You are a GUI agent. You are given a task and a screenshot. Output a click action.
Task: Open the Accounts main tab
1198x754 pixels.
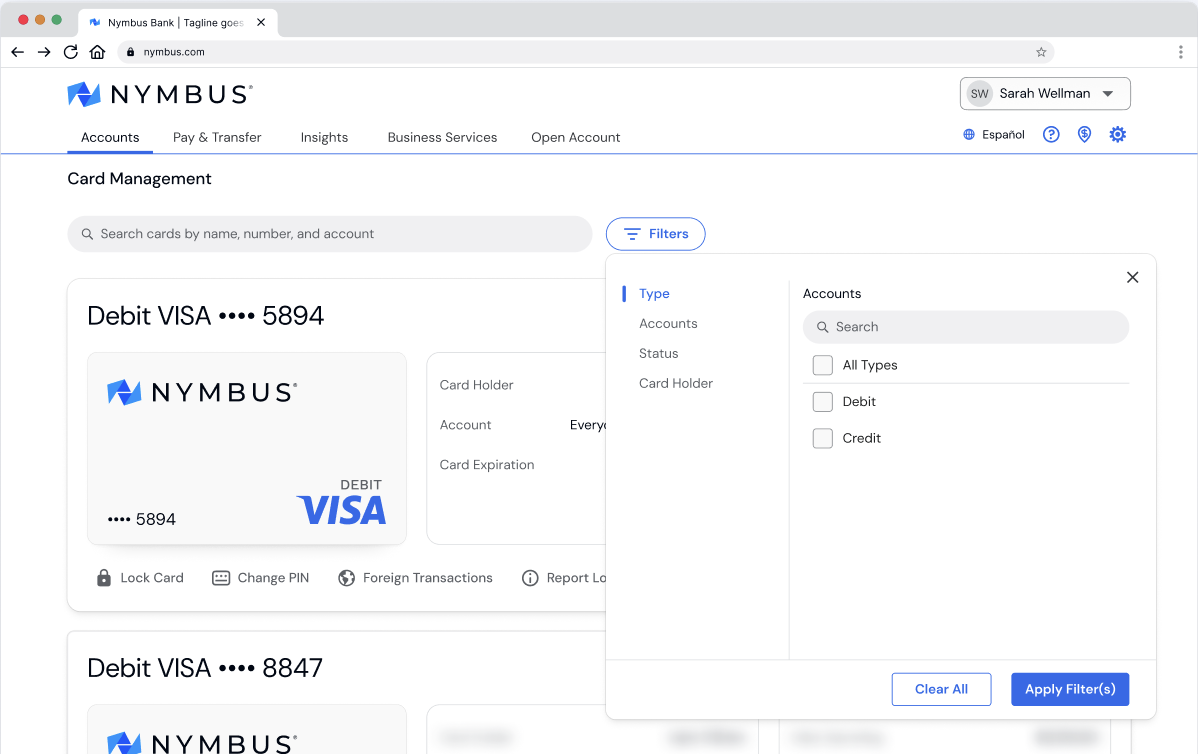110,138
